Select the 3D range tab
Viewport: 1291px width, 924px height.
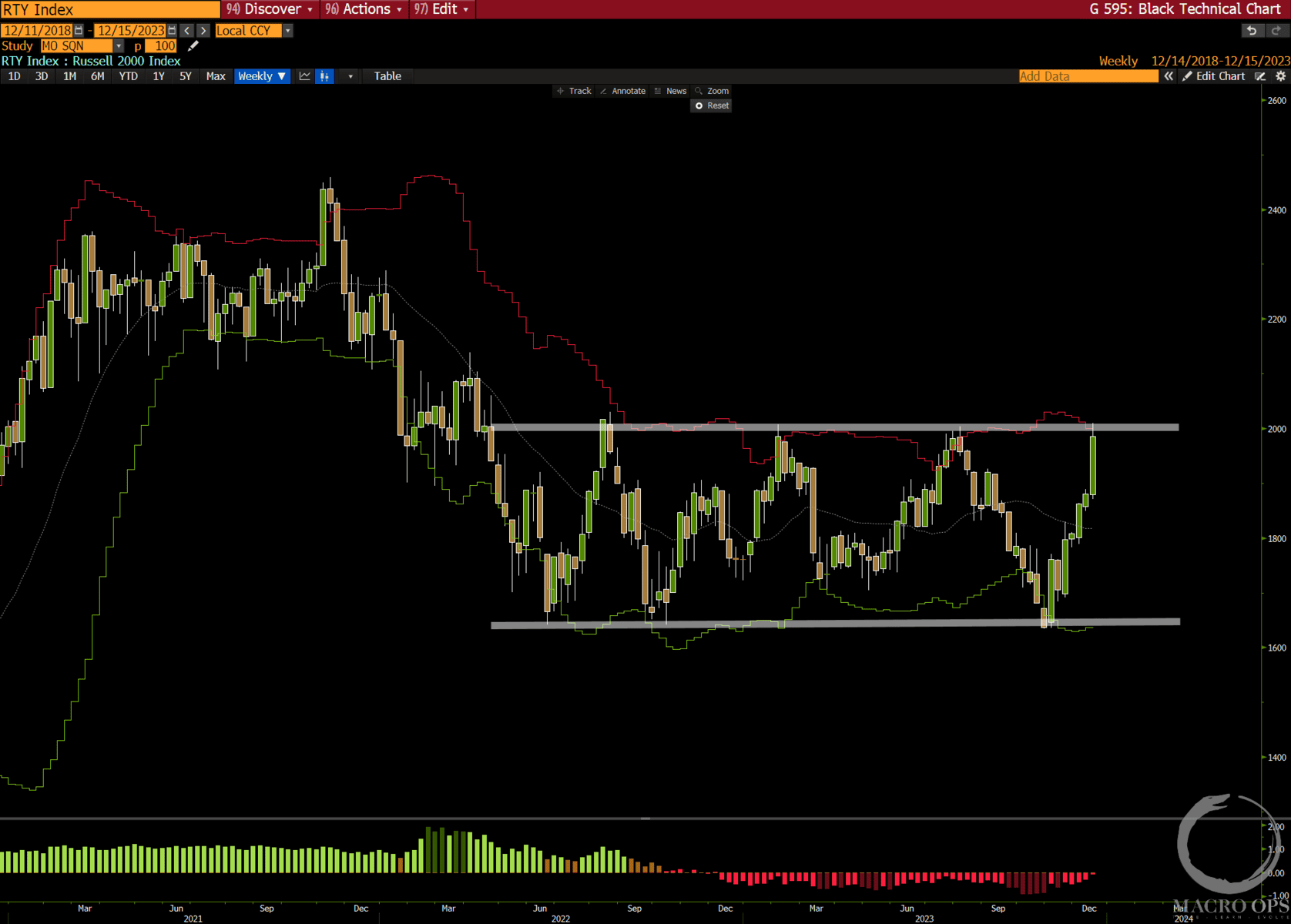pos(42,76)
